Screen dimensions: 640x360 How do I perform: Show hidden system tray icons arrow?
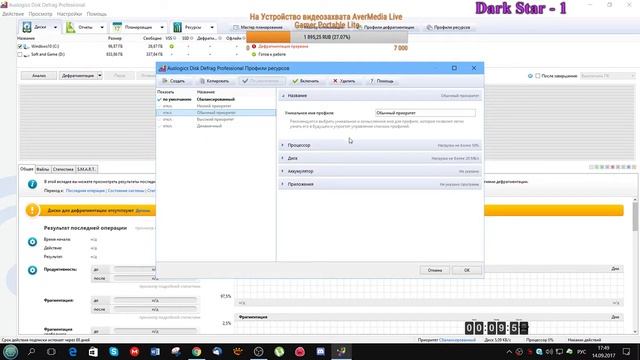[509, 351]
